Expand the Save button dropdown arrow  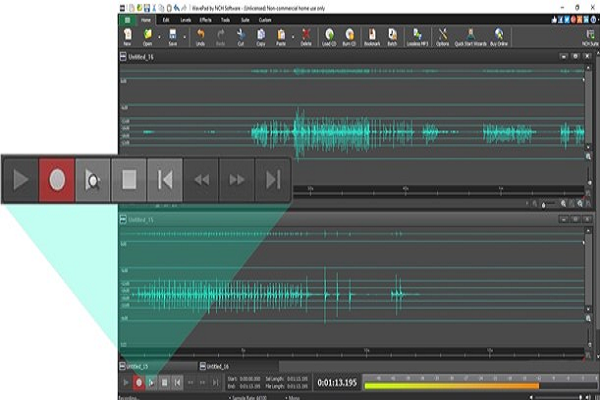click(x=185, y=35)
